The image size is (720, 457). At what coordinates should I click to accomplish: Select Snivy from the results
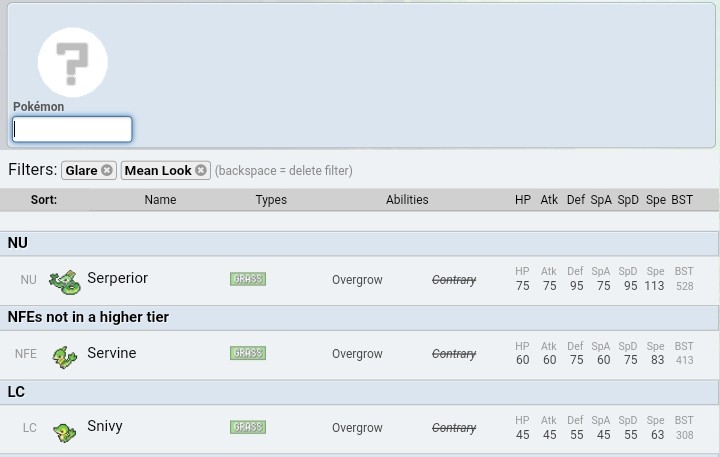coord(105,427)
